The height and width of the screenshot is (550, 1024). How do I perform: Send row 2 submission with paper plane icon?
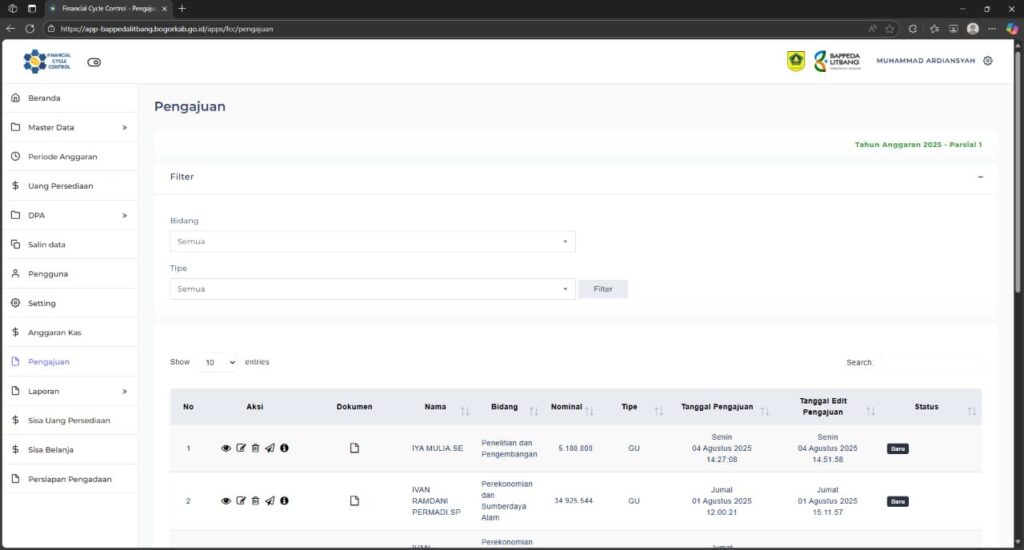tap(269, 501)
